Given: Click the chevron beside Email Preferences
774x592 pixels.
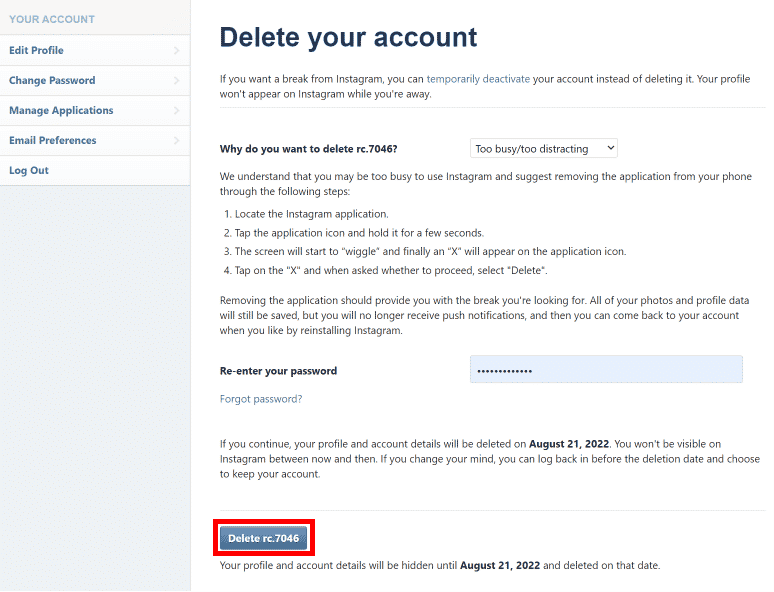Looking at the screenshot, I should [177, 141].
